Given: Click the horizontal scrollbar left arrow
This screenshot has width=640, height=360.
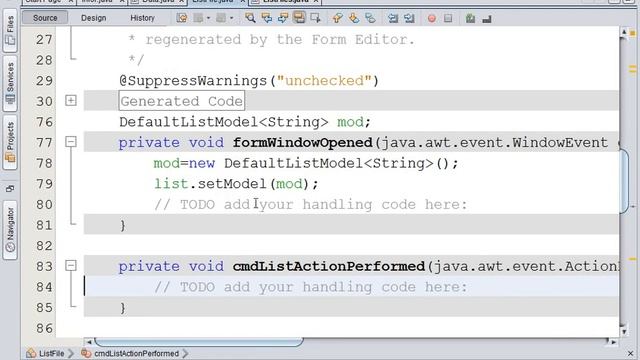Looking at the screenshot, I should (89, 342).
